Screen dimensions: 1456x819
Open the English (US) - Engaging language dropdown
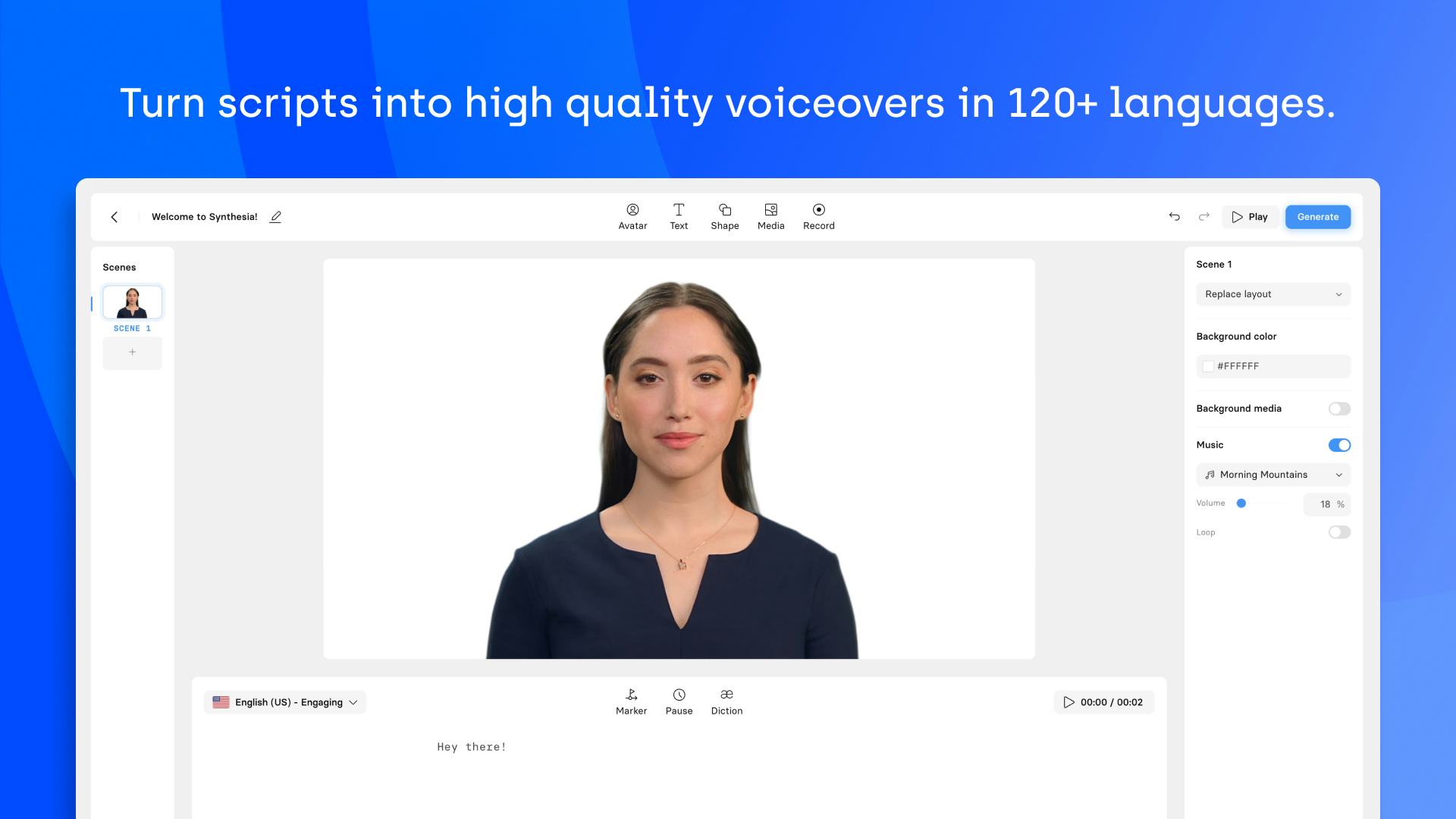285,702
